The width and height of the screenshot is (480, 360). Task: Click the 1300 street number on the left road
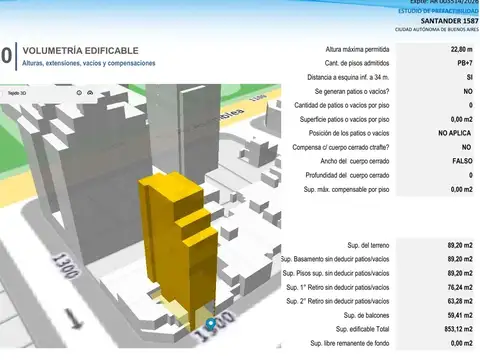point(66,266)
